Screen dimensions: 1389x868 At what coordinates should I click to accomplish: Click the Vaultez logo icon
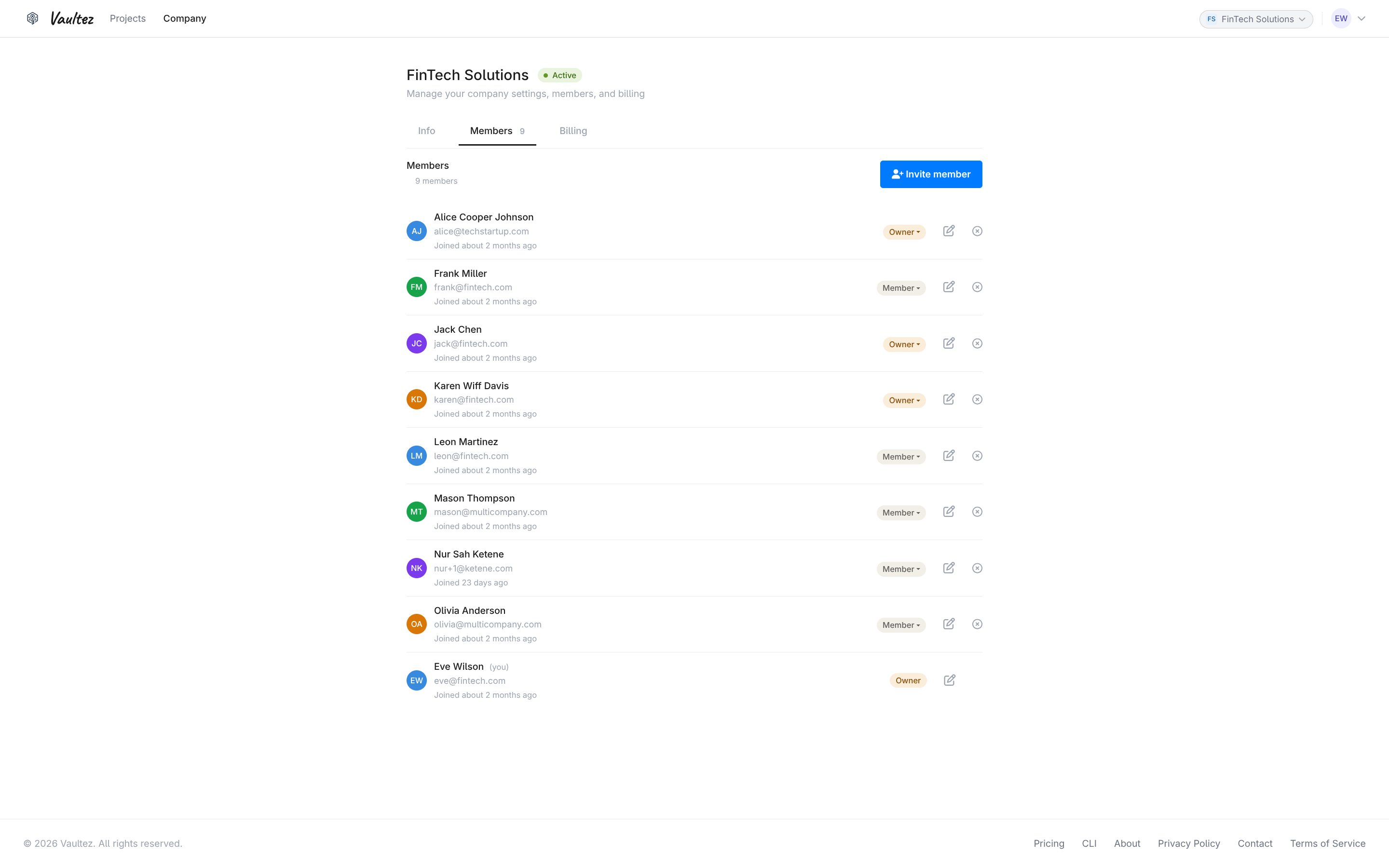(33, 18)
